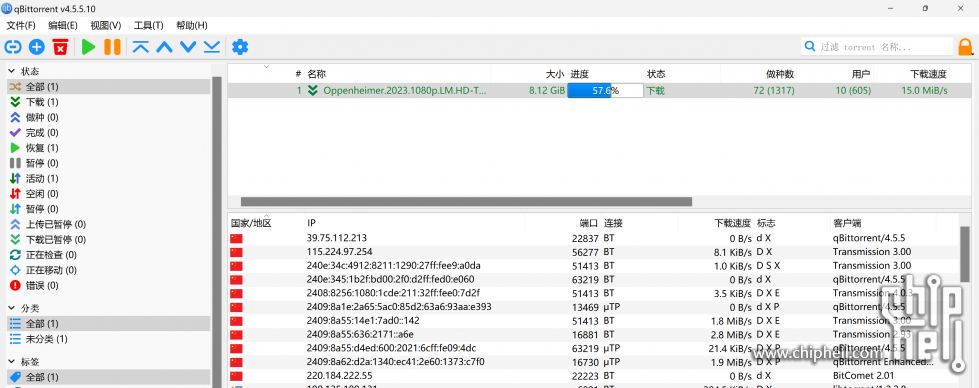Viewport: 979px width, 388px height.
Task: Select peer row 39.75.112.213
Action: (x=593, y=238)
